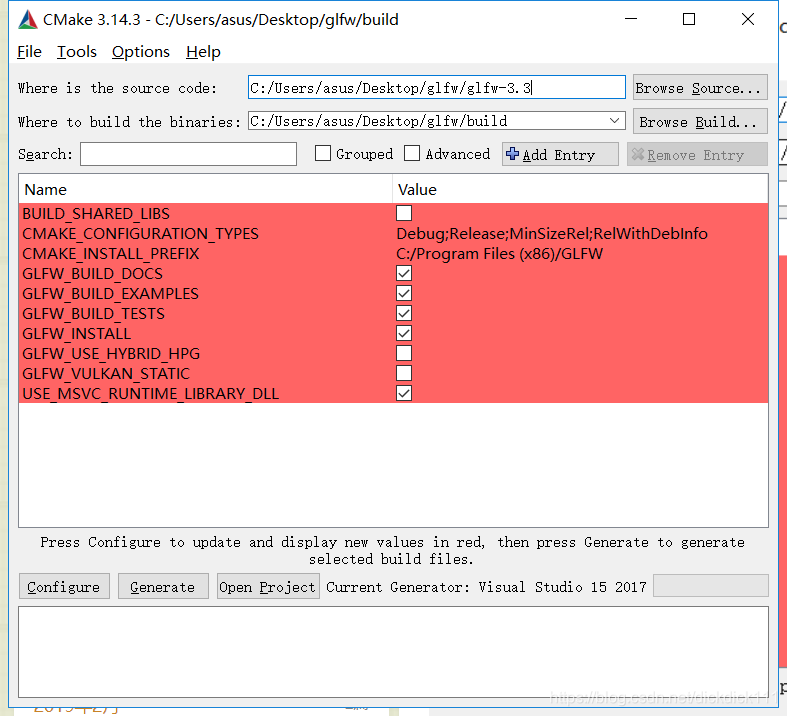Click the source code path field

pos(437,87)
